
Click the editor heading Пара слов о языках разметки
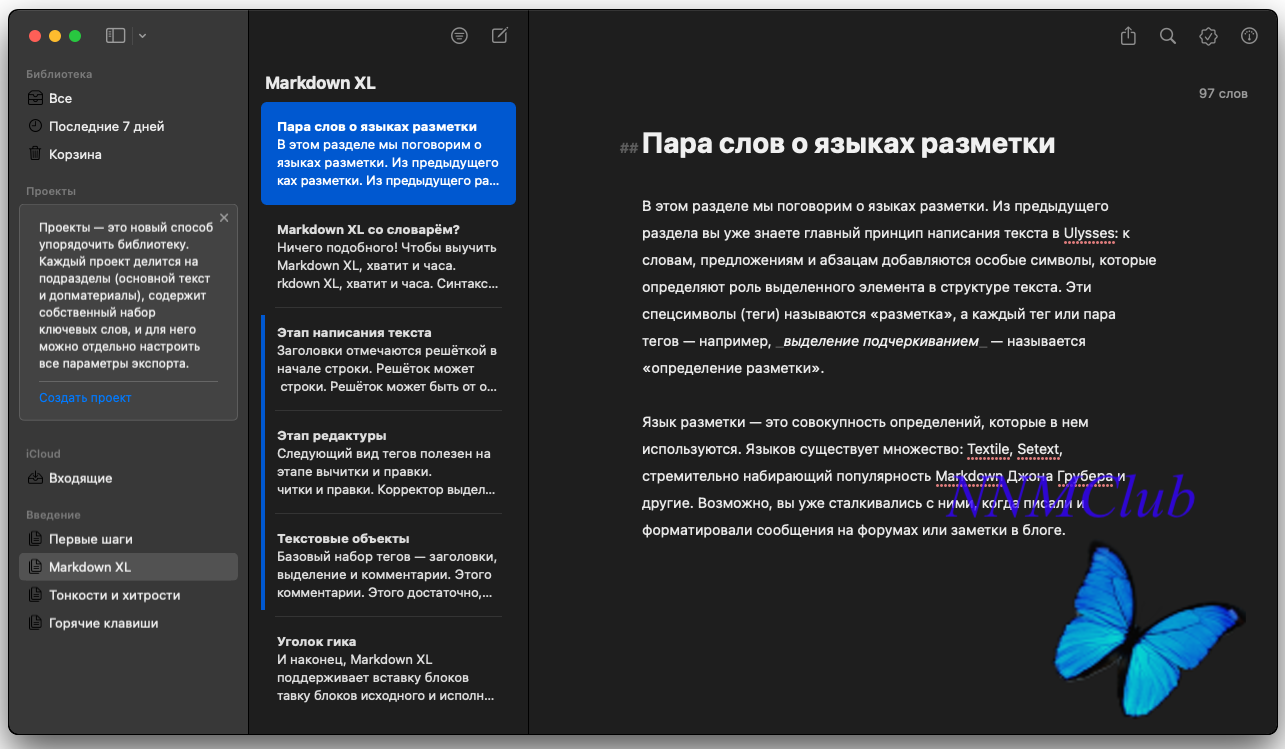point(848,144)
